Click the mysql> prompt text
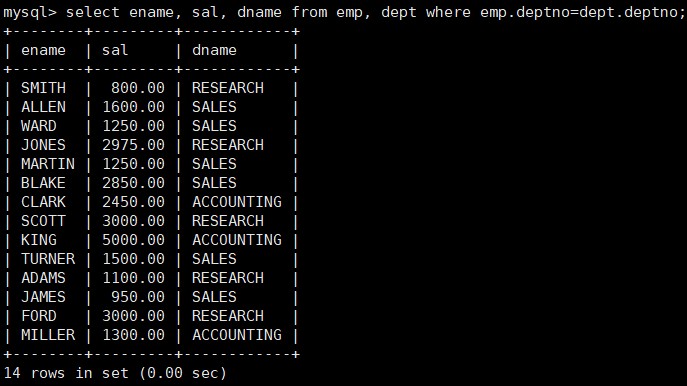The image size is (687, 386). tap(30, 12)
